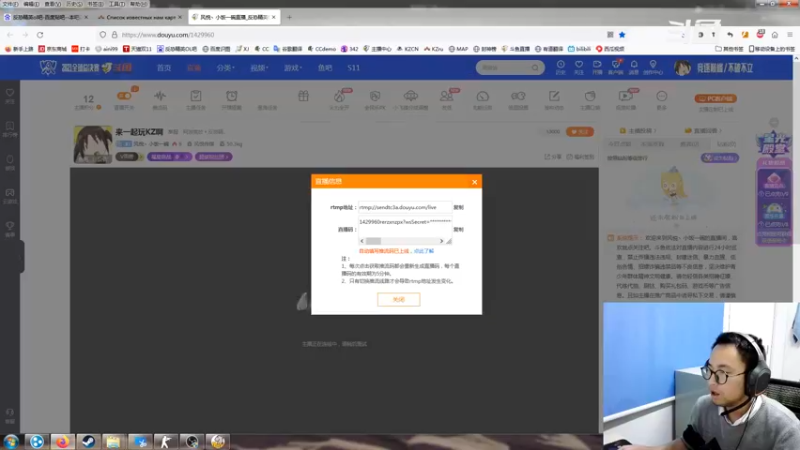Open the S11 navigation item
Image resolution: width=800 pixels, height=450 pixels.
pyautogui.click(x=354, y=68)
